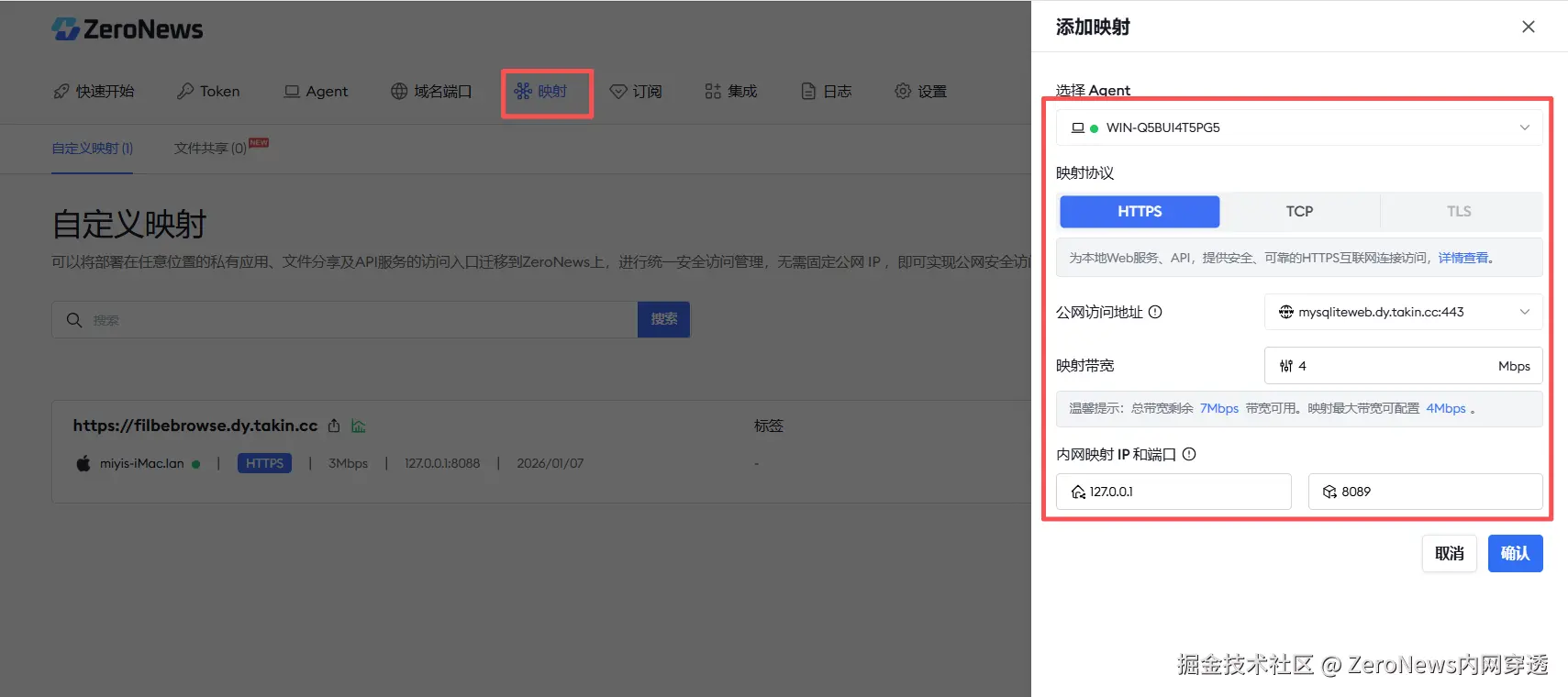Select the HTTPS protocol option
This screenshot has width=1568, height=697.
(x=1140, y=211)
